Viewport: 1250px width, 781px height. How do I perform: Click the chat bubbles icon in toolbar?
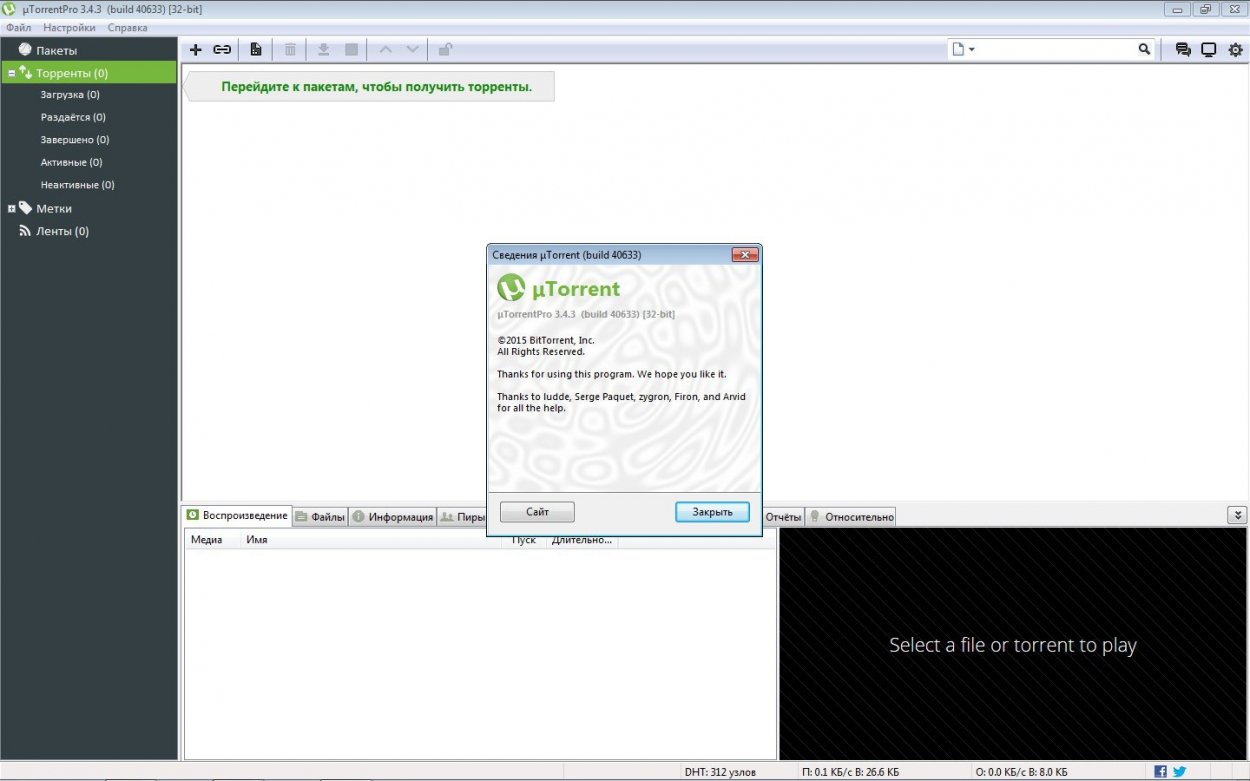pyautogui.click(x=1183, y=49)
